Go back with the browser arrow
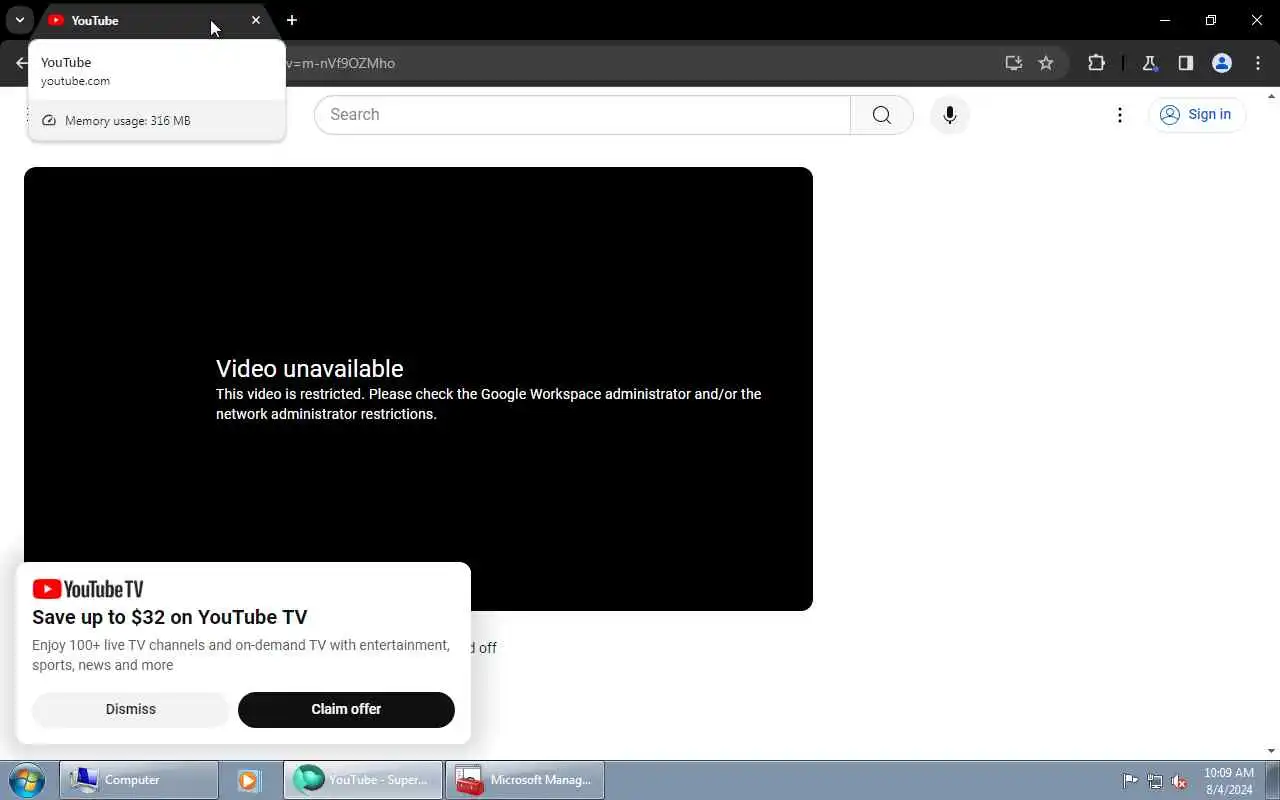 pyautogui.click(x=22, y=63)
